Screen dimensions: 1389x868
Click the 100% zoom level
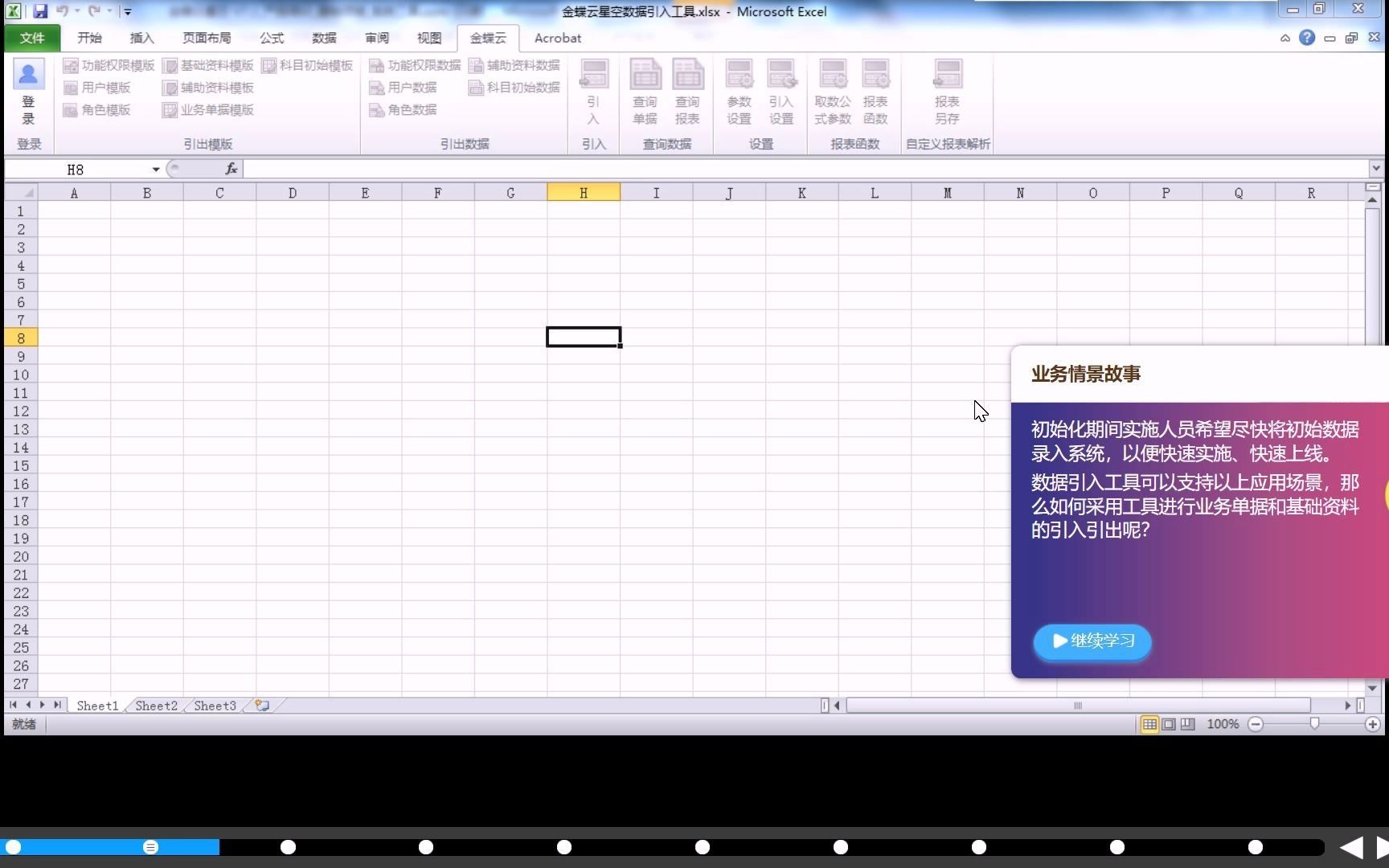(1223, 724)
